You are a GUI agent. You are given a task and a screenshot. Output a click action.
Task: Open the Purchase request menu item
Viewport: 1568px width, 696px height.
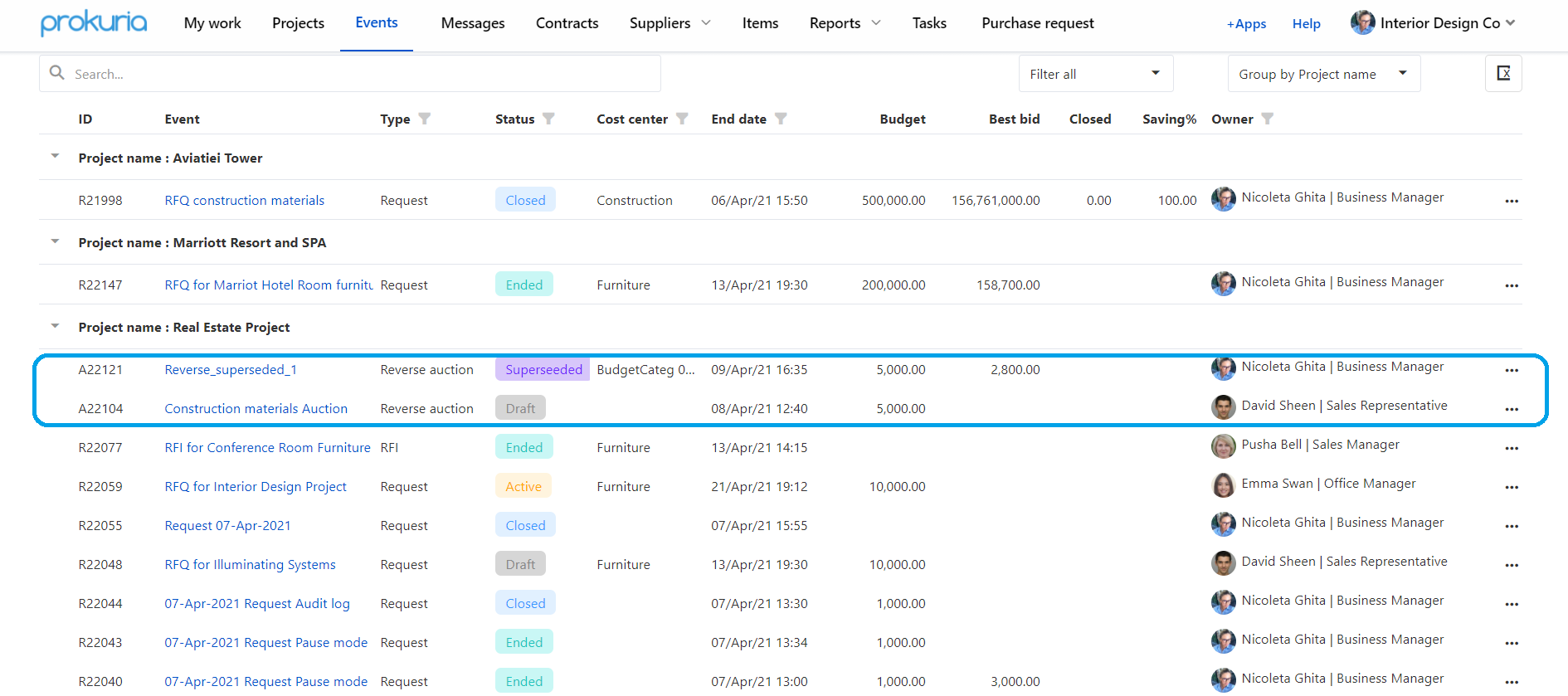point(1037,23)
